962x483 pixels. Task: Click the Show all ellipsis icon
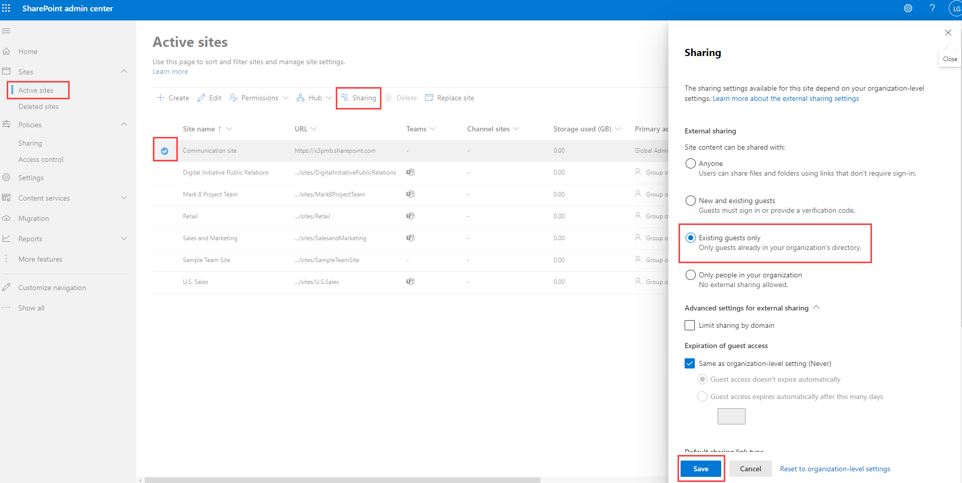[6, 308]
